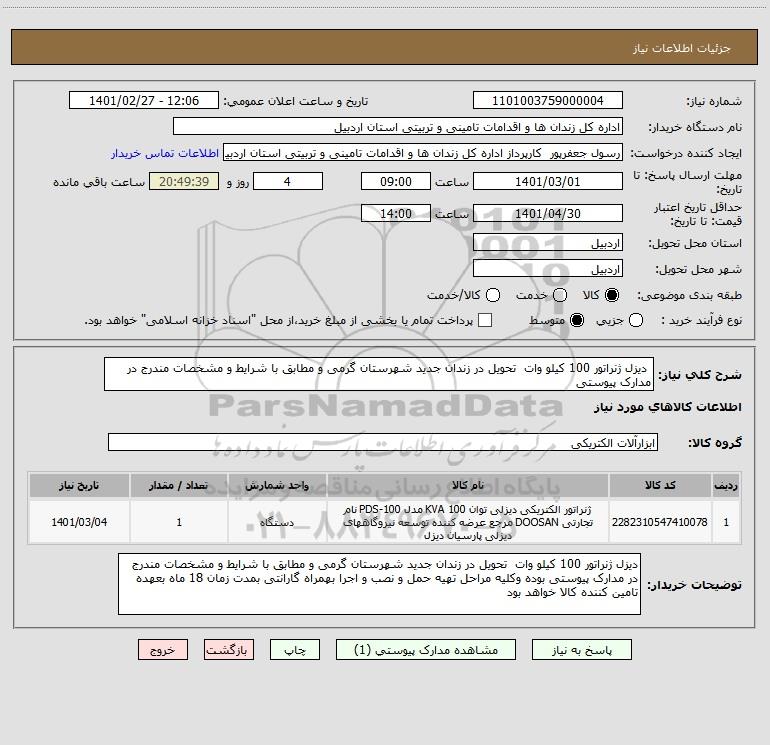Image resolution: width=770 pixels, height=745 pixels.
Task: Click the بازگشت back button
Action: point(229,650)
